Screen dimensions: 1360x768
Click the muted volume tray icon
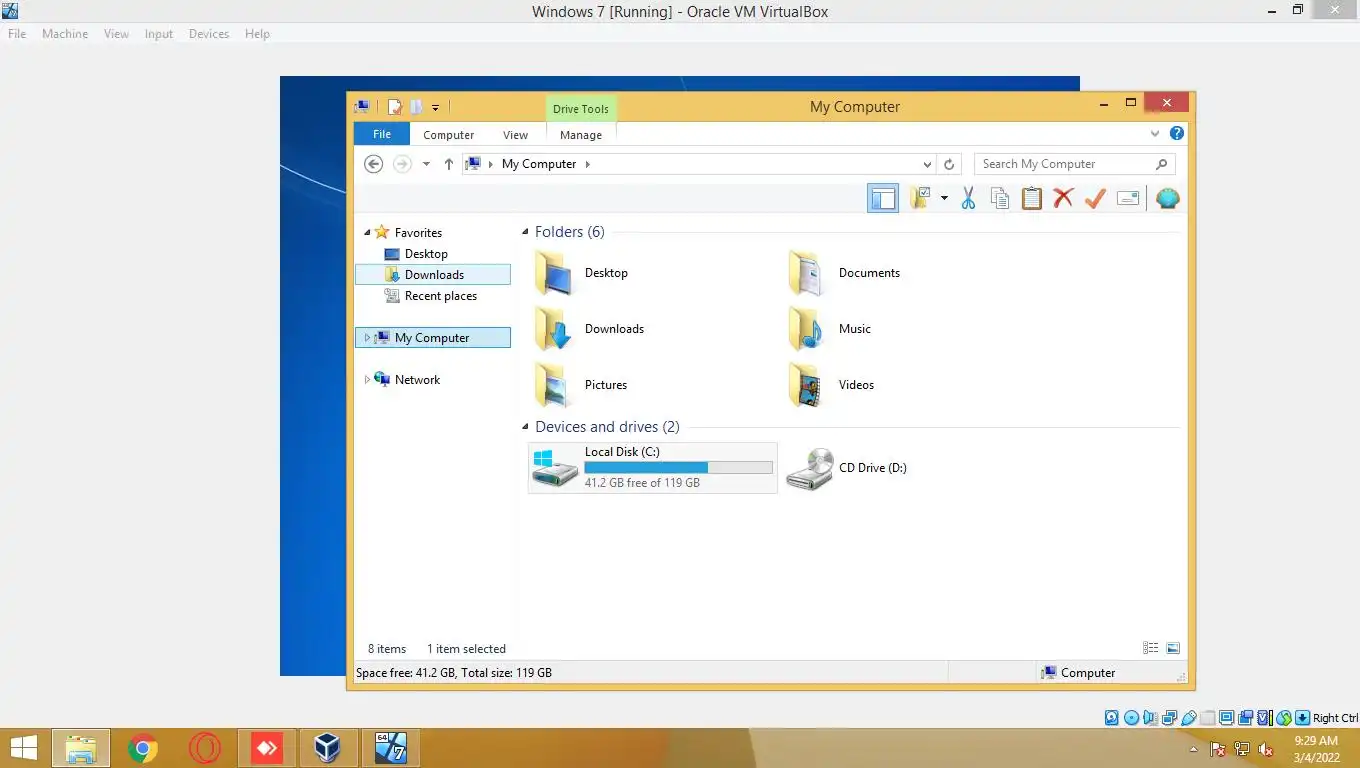pos(1266,748)
